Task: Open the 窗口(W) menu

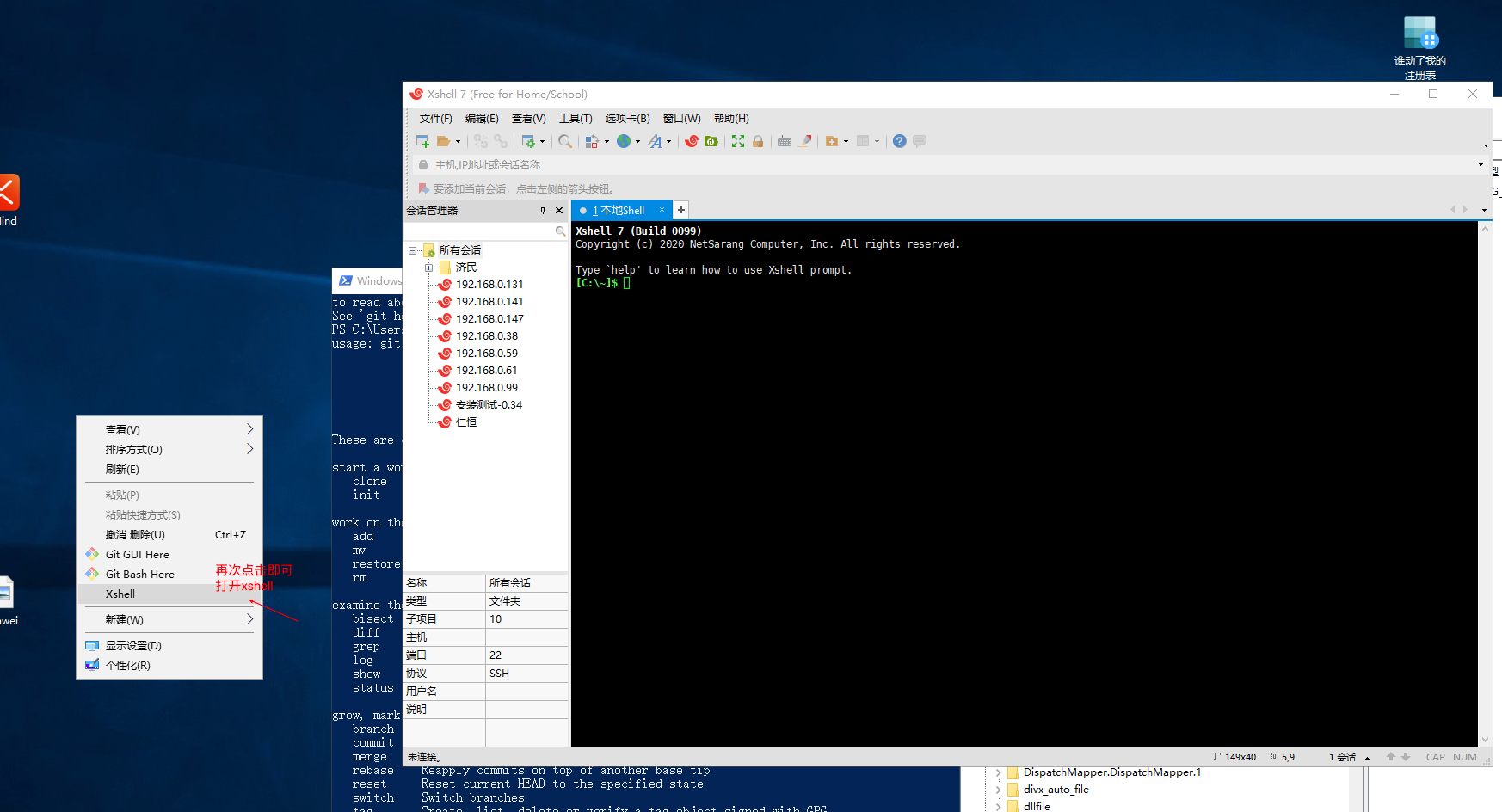Action: tap(682, 119)
